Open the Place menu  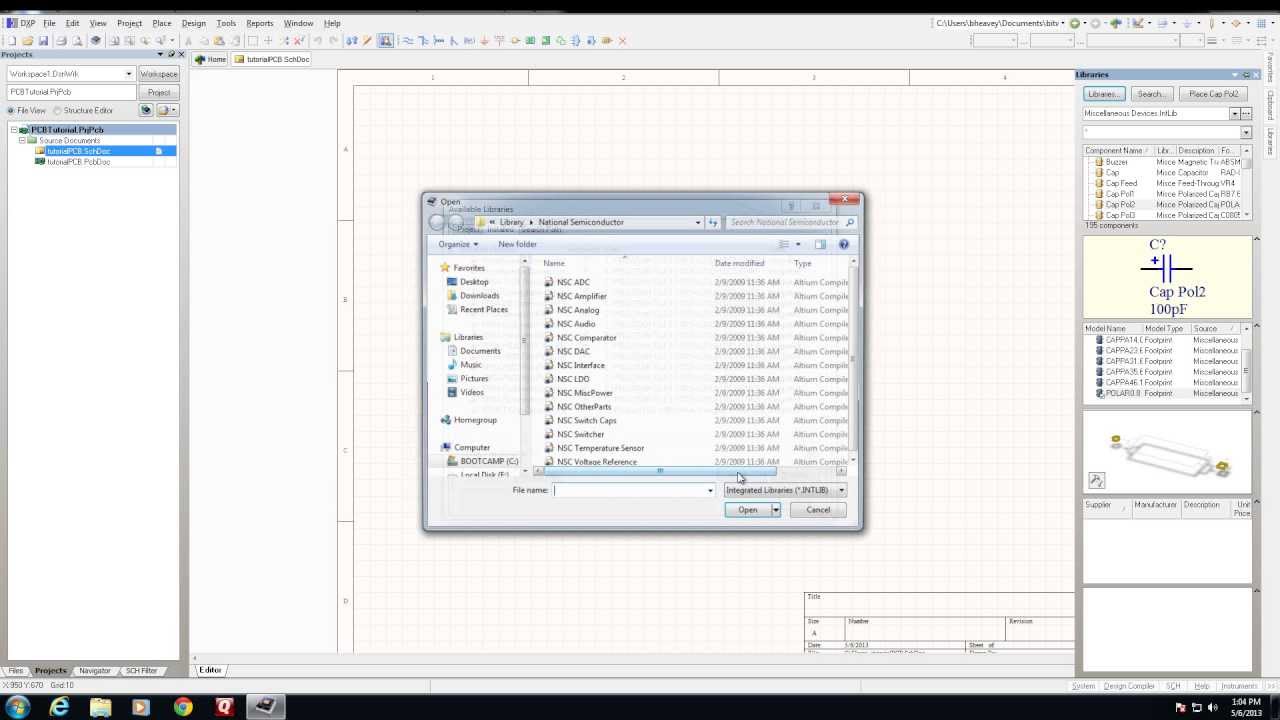[162, 23]
